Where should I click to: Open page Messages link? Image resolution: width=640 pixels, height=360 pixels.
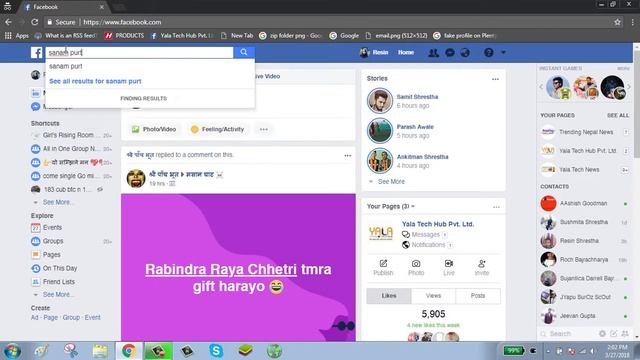pos(424,235)
